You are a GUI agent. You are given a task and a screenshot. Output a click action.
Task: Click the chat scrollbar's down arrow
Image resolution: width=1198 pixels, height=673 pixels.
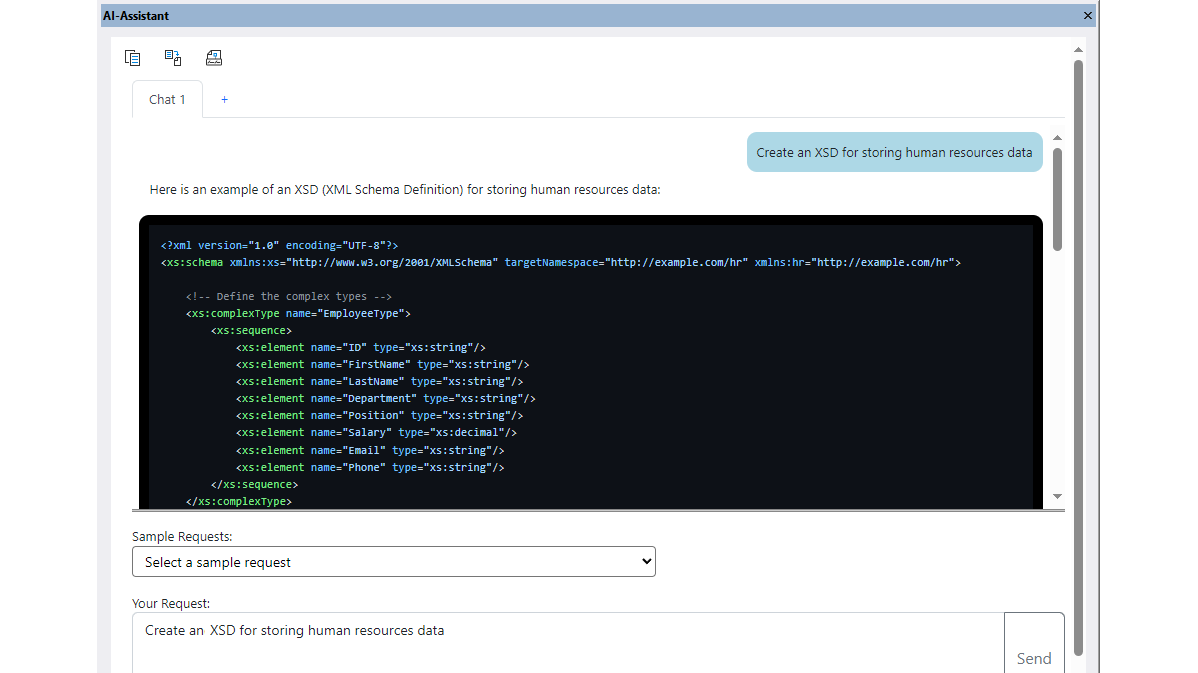coord(1056,495)
